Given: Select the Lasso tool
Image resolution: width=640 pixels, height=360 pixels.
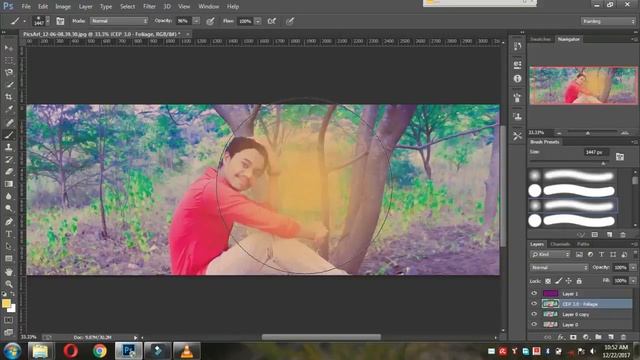Looking at the screenshot, I should 9,73.
